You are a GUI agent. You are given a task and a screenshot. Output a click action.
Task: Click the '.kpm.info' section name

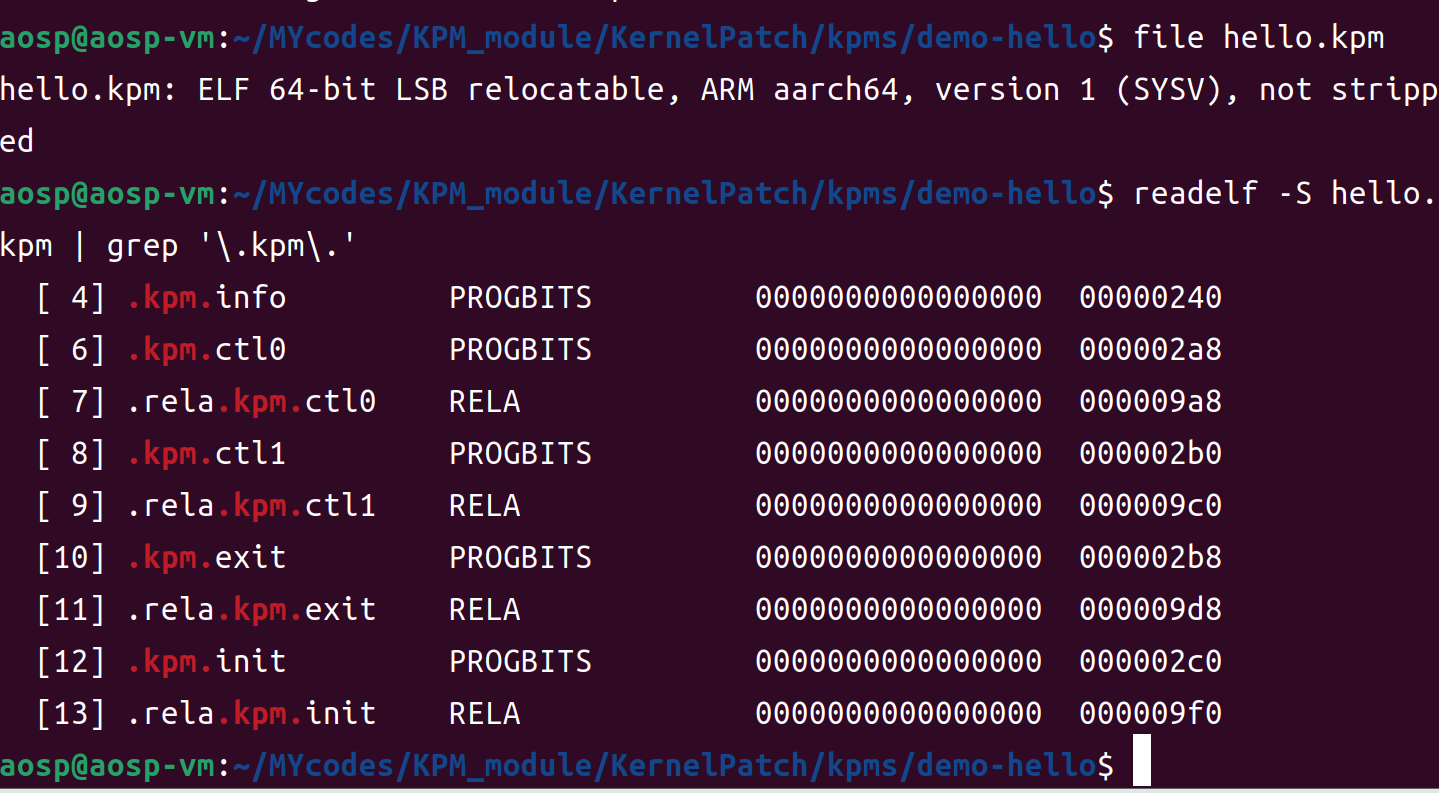coord(207,297)
